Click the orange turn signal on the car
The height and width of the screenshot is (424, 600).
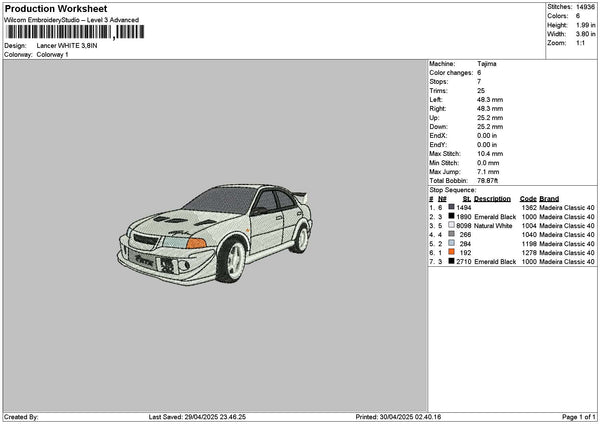[x=196, y=243]
